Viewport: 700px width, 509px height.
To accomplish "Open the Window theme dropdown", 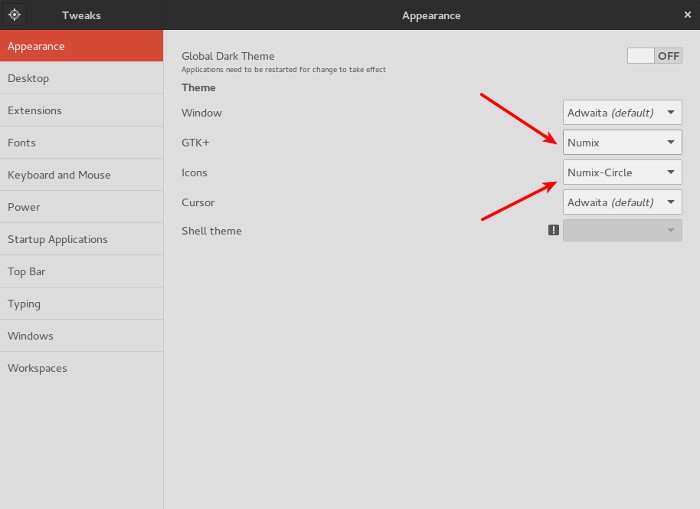I will pyautogui.click(x=622, y=113).
